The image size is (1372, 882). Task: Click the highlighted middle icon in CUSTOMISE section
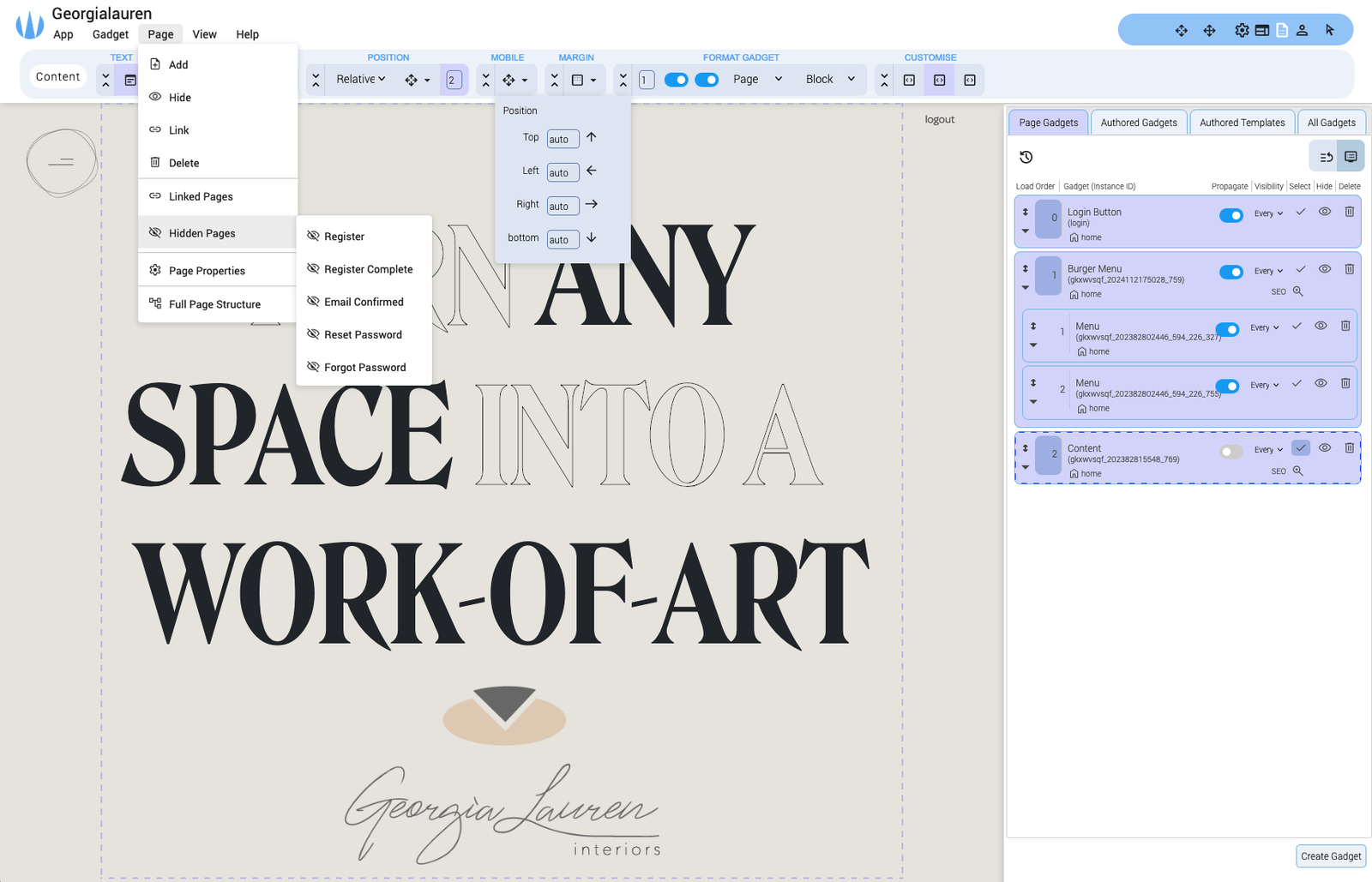(939, 80)
